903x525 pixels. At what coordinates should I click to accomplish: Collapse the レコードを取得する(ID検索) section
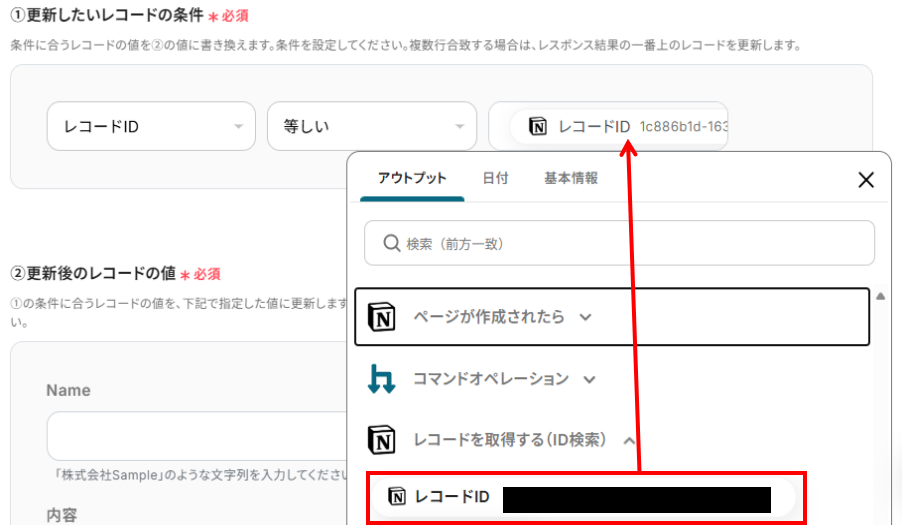pos(629,441)
